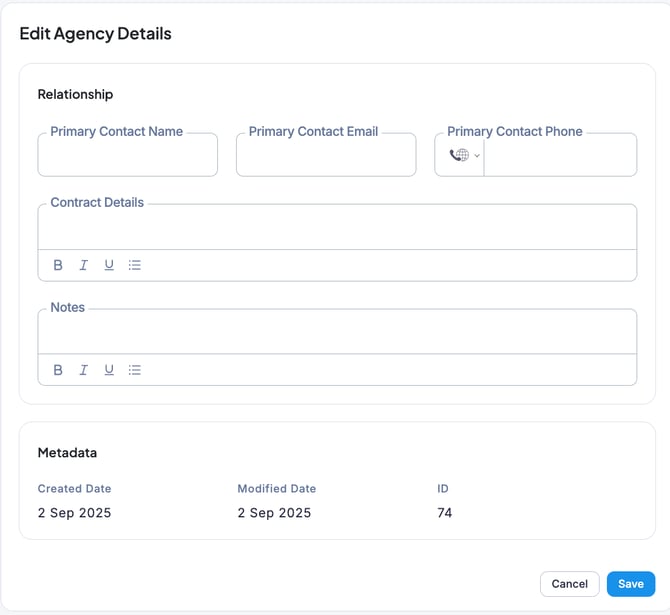The width and height of the screenshot is (670, 615).
Task: Open the phone country code dropdown
Action: tap(464, 155)
